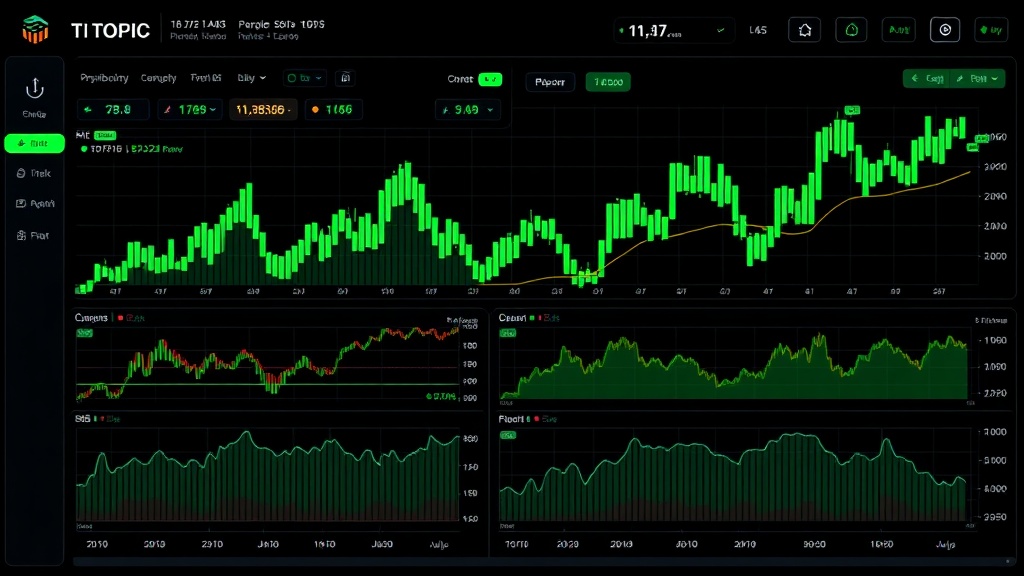Click the 78.8 value box
Screen dimensions: 1024x576
tap(113, 110)
